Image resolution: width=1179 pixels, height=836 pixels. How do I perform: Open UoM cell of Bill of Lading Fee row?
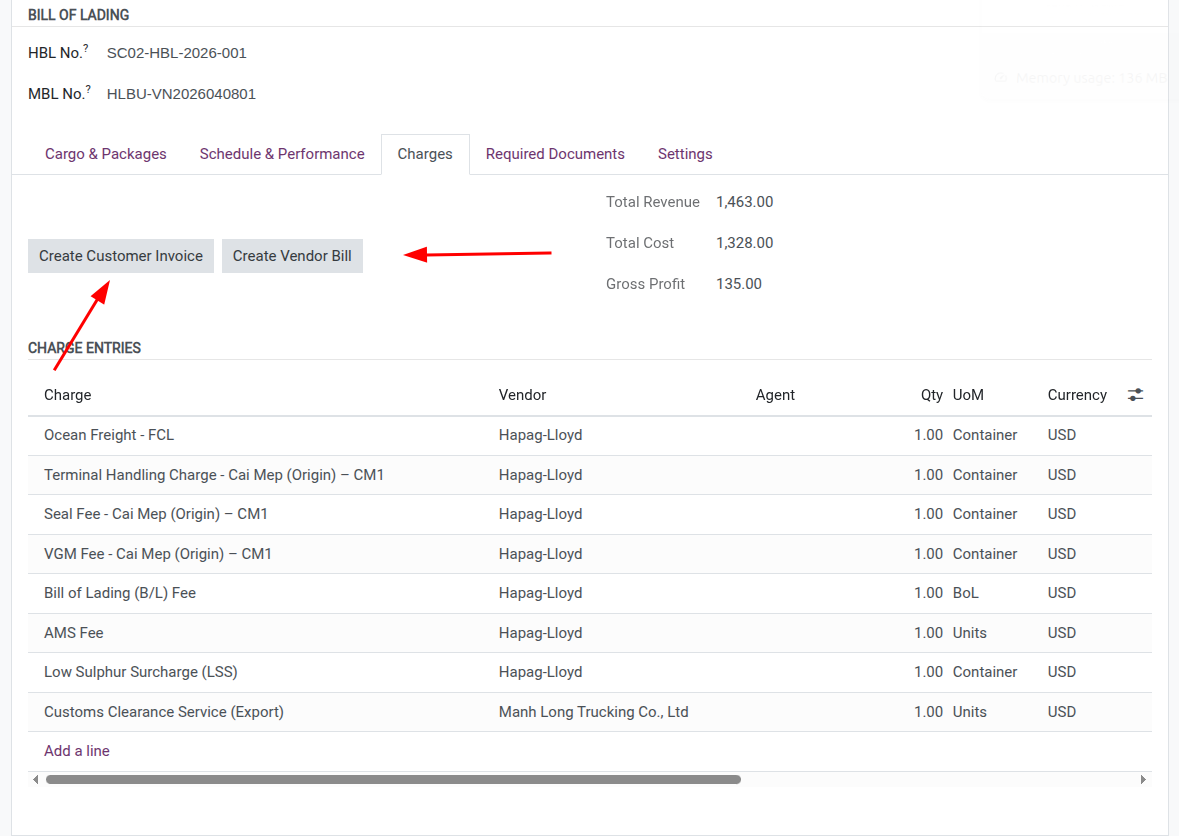pos(966,593)
